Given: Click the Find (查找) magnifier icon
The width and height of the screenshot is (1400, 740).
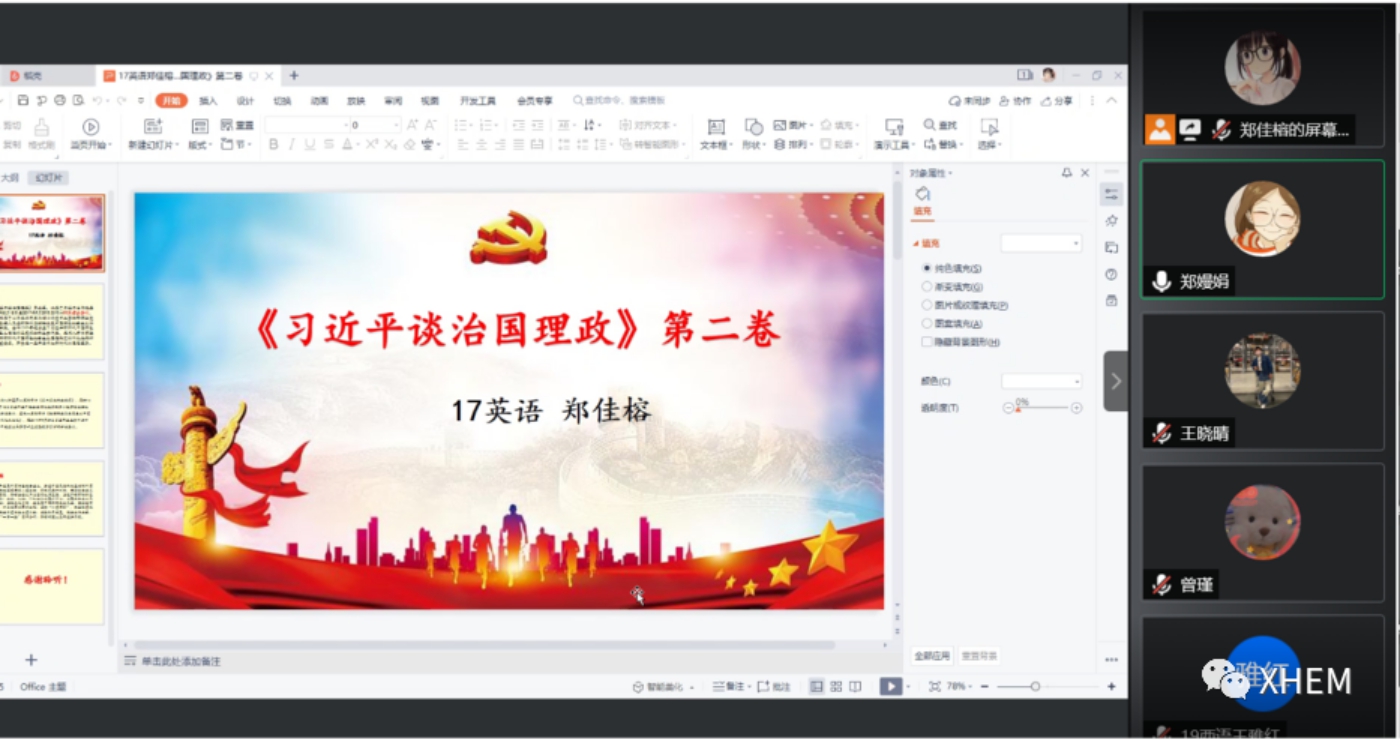Looking at the screenshot, I should (929, 125).
